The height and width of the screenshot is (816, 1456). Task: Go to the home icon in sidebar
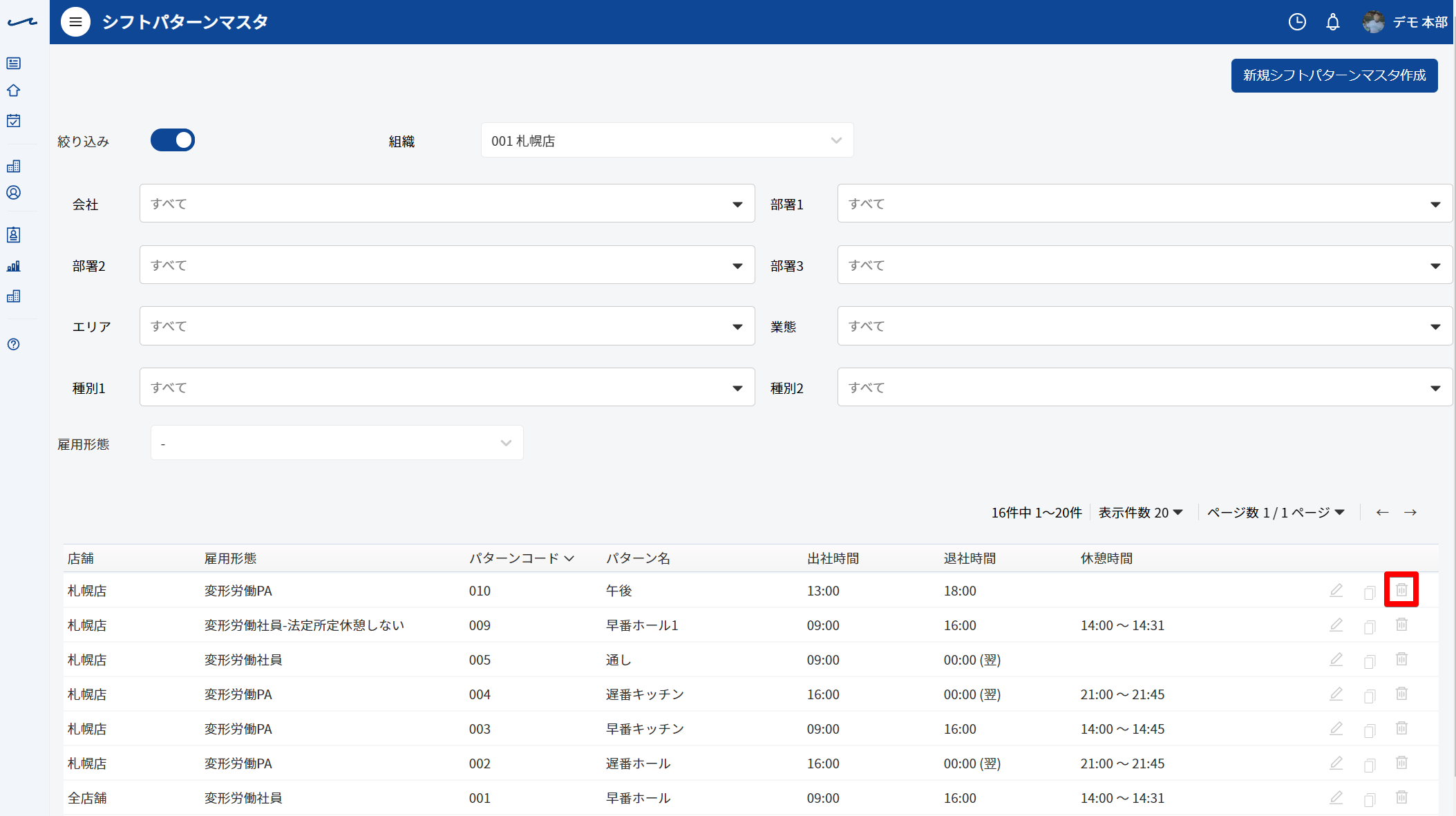click(14, 91)
